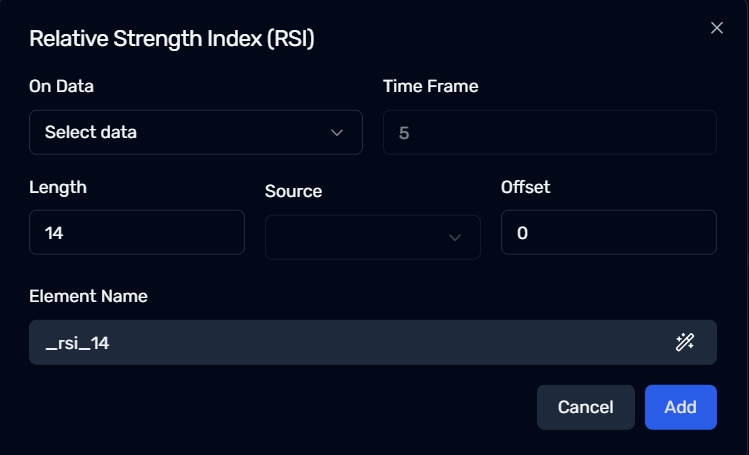Place the cursor on the "_rsi_14" text
The width and height of the screenshot is (749, 455).
point(77,343)
